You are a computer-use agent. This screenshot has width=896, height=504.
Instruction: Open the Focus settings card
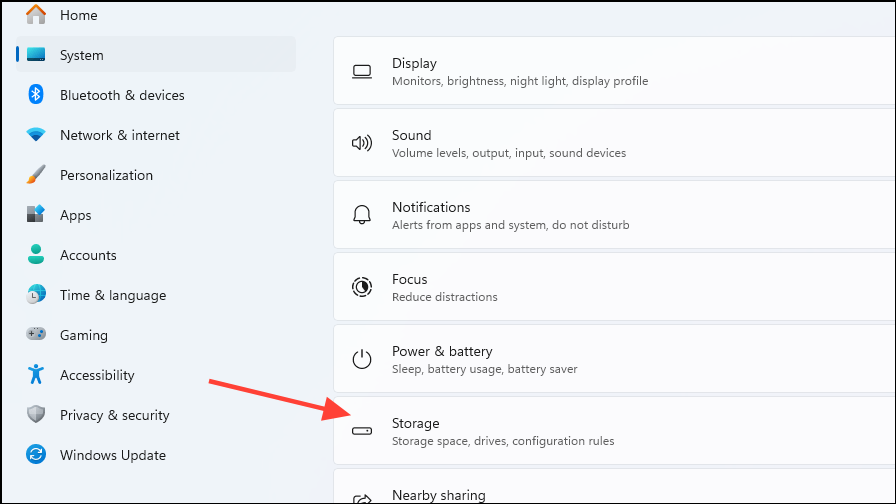pos(614,287)
